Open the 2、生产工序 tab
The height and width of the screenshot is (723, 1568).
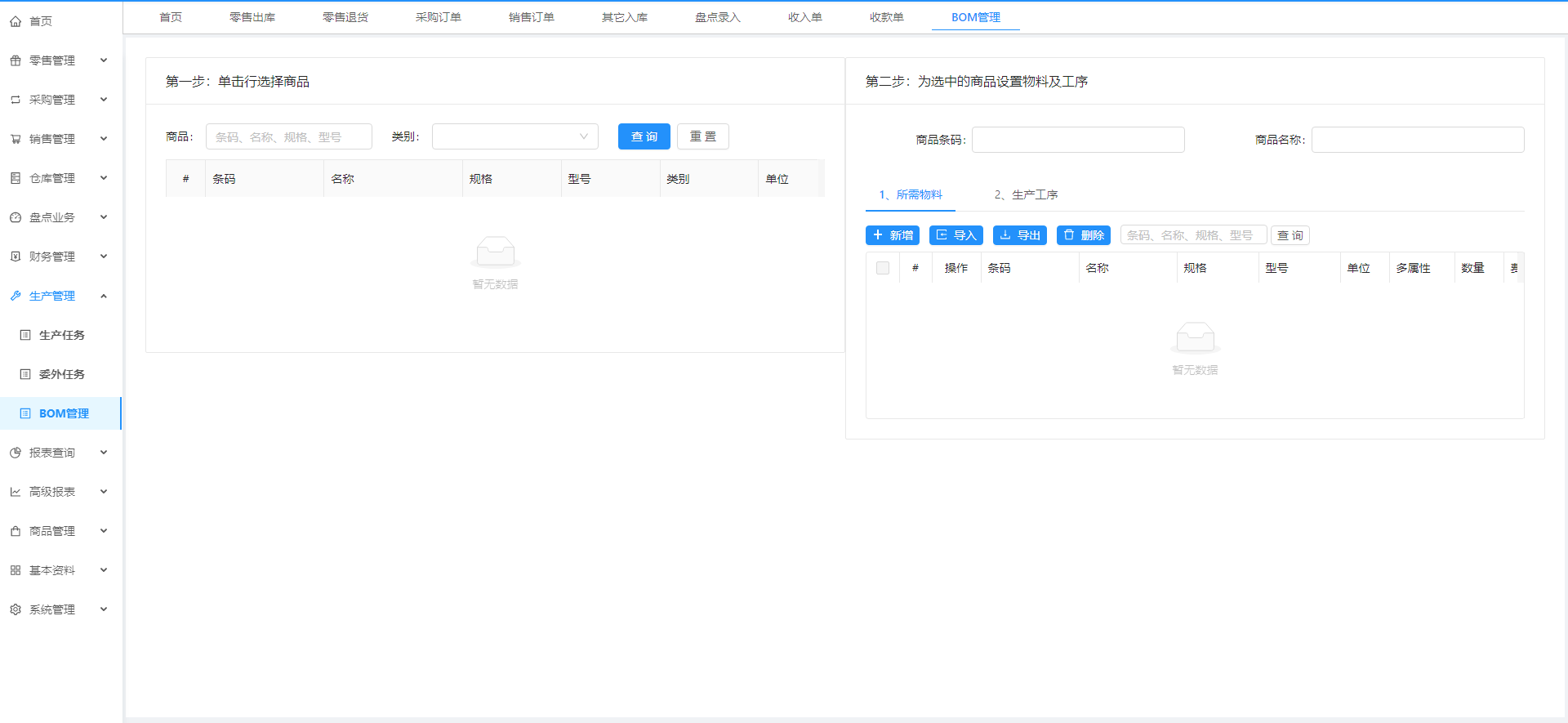click(x=1026, y=194)
